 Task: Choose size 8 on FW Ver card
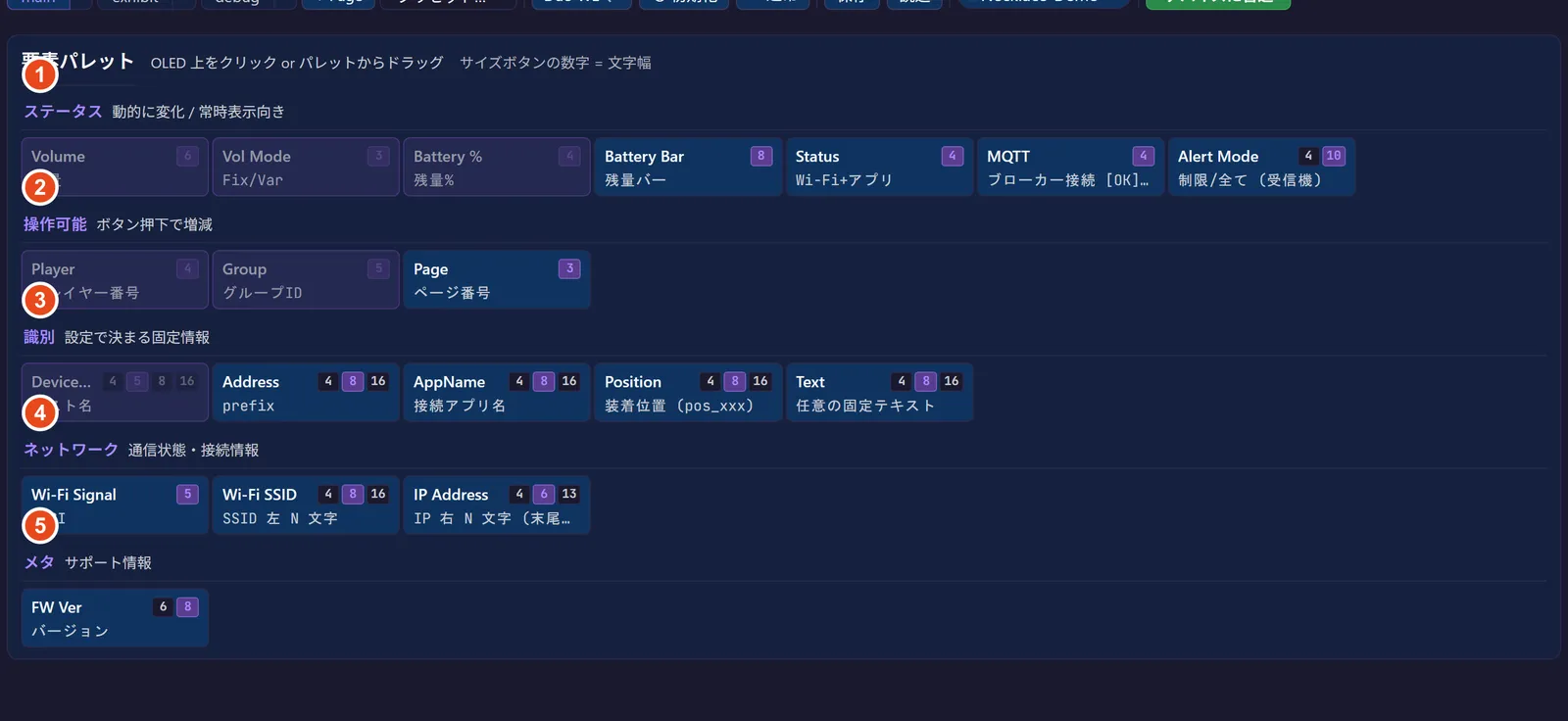click(187, 606)
